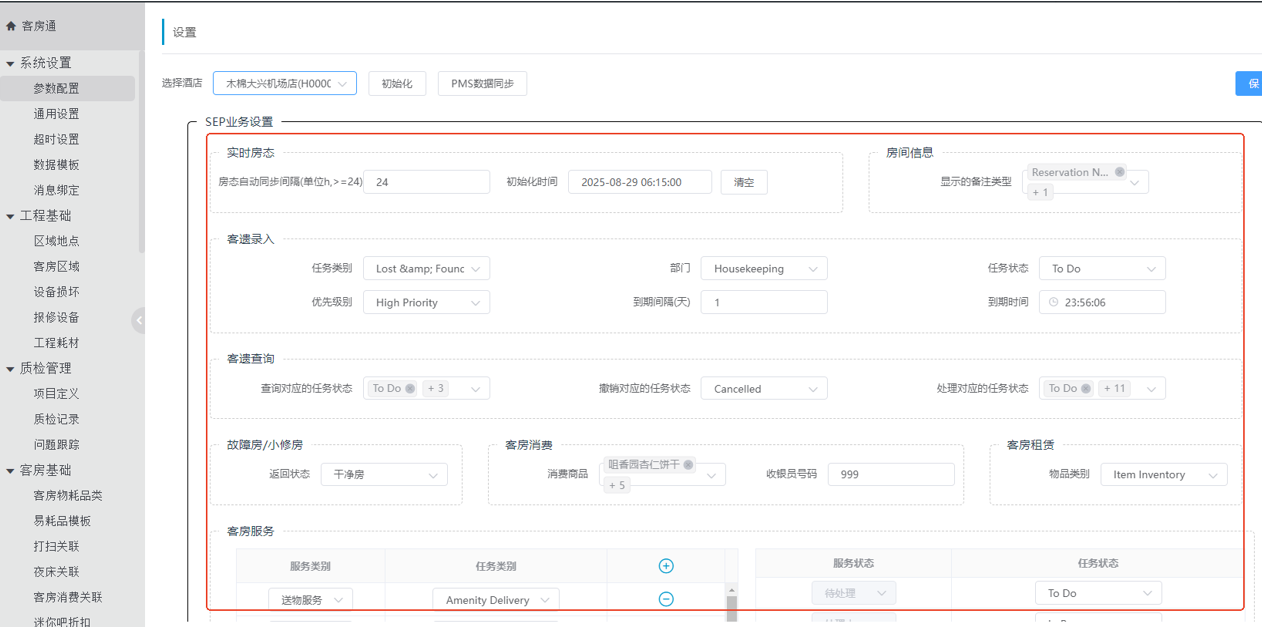Viewport: 1262px width, 627px height.
Task: Remove the 咀香园杏仁饼干 tag
Action: (x=688, y=465)
